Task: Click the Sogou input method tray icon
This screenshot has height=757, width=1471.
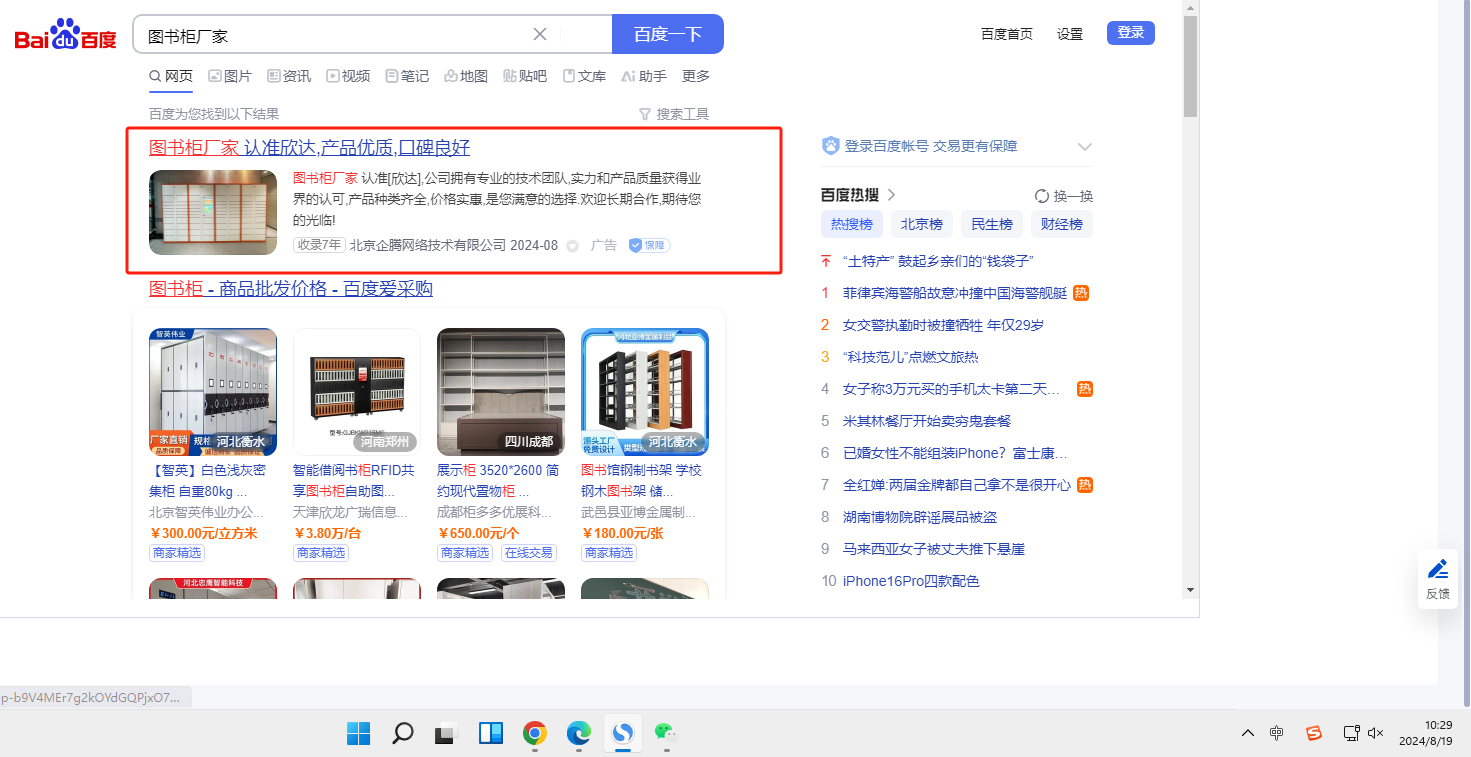Action: (x=1314, y=733)
